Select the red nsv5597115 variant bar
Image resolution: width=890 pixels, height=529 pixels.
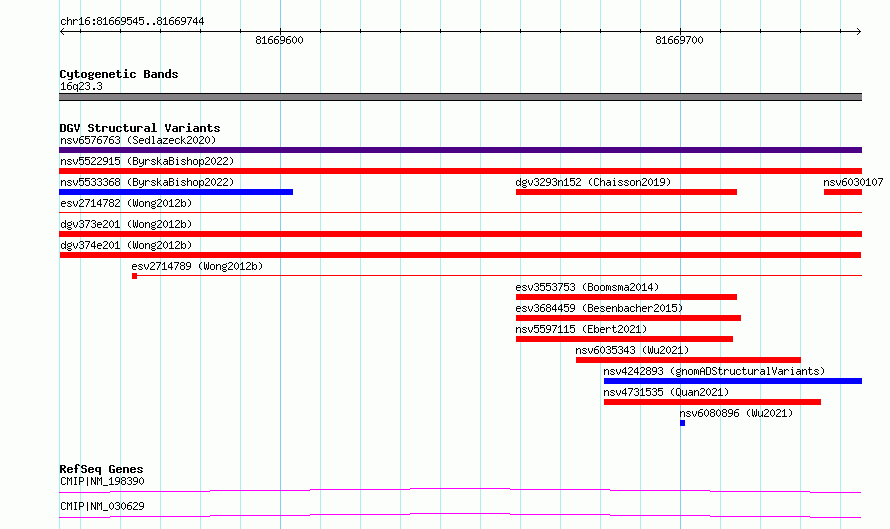[x=624, y=339]
